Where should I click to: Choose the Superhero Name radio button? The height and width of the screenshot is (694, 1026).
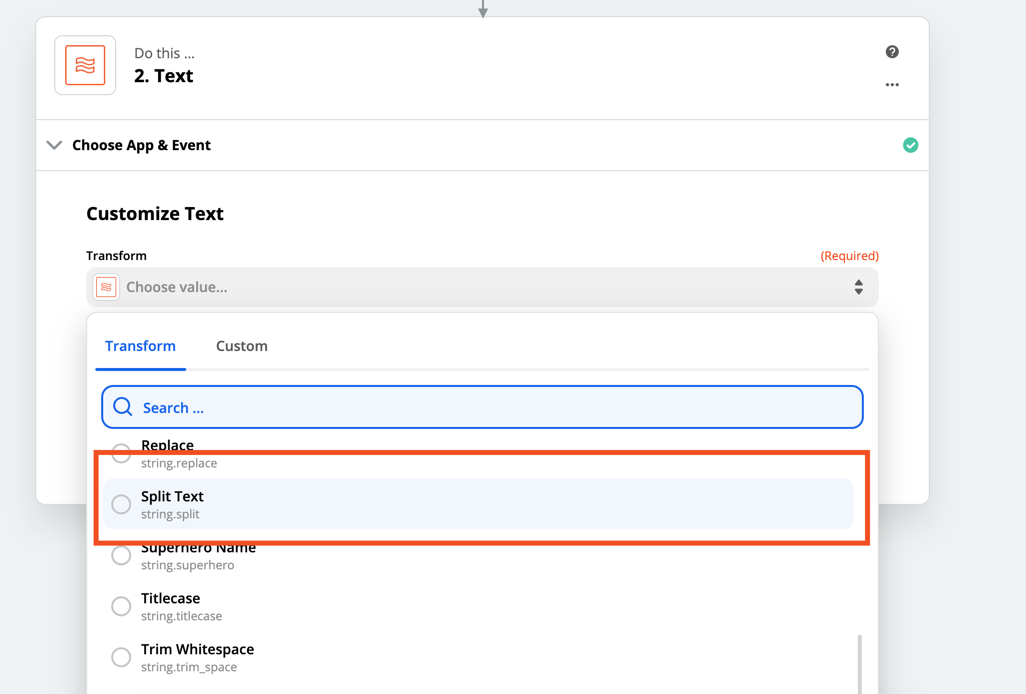coord(121,555)
